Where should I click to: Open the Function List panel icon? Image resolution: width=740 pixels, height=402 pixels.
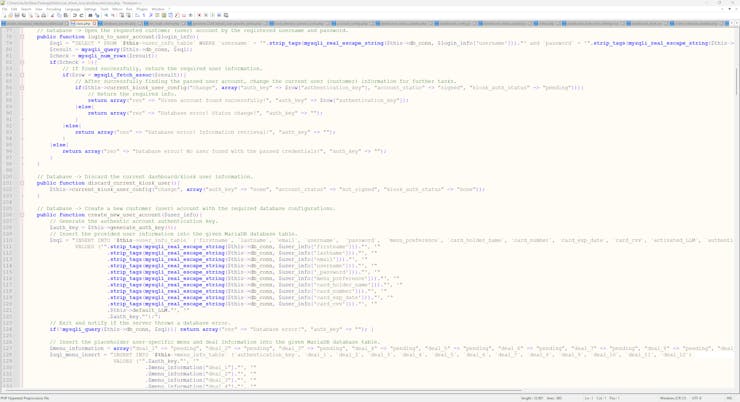[177, 15]
